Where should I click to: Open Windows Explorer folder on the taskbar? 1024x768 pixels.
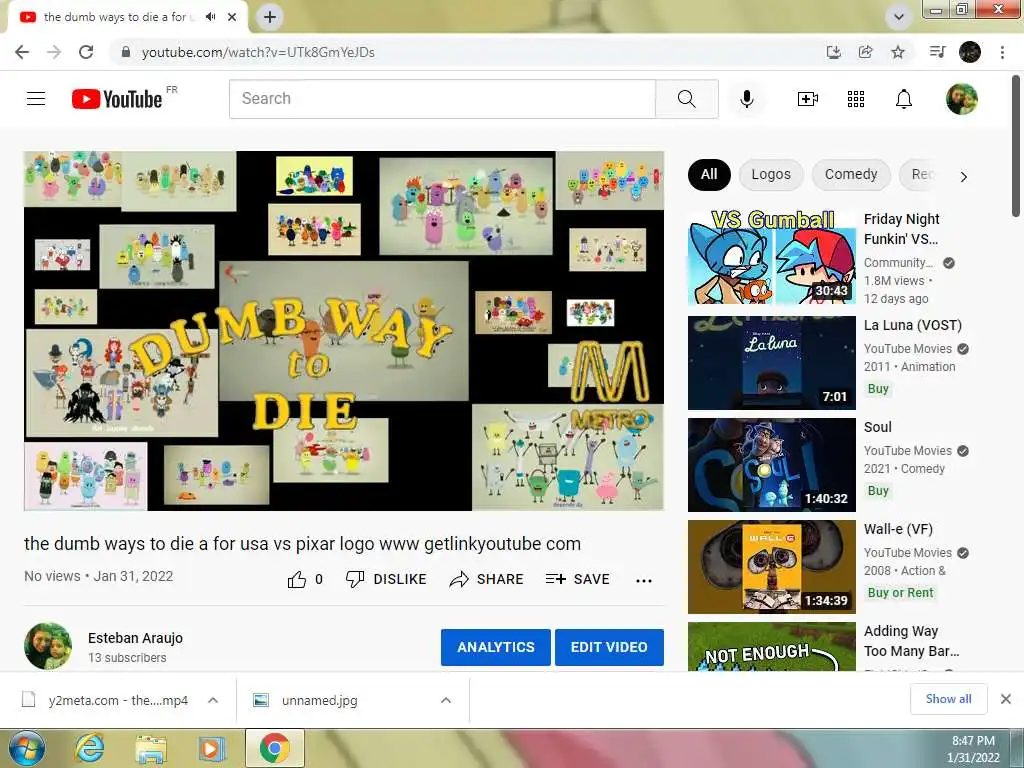pyautogui.click(x=150, y=748)
